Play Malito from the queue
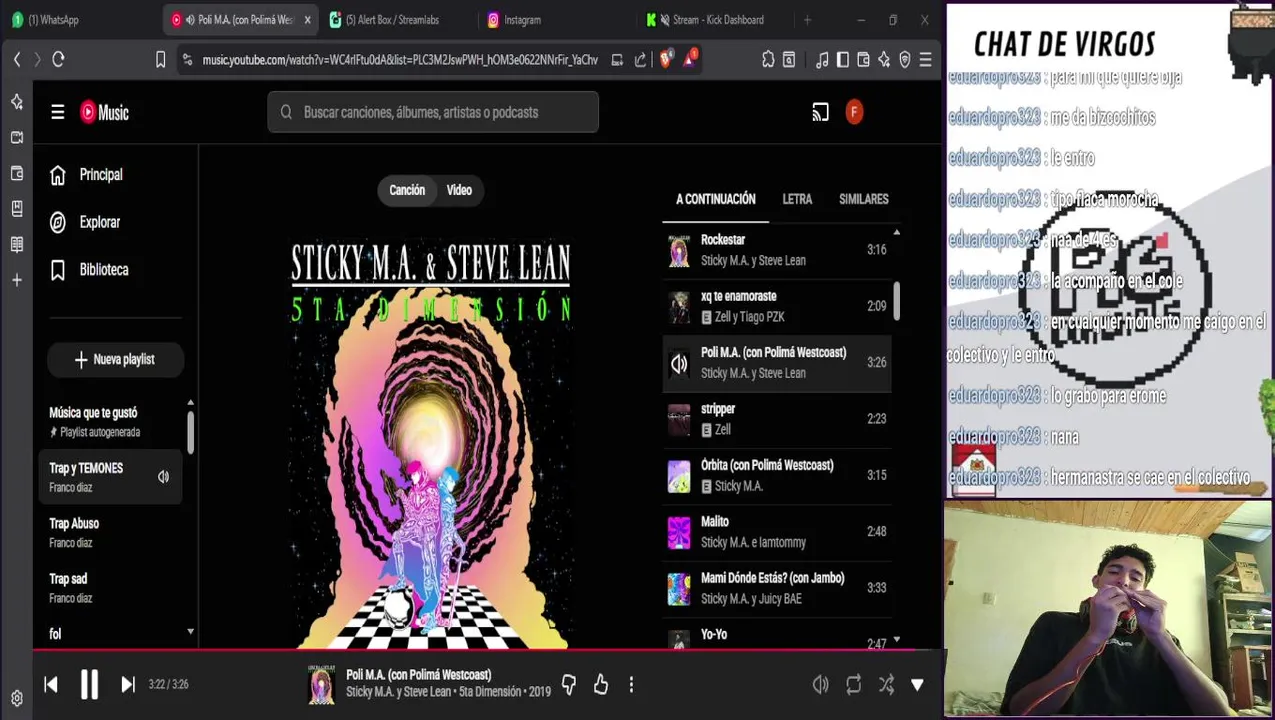 [x=777, y=532]
